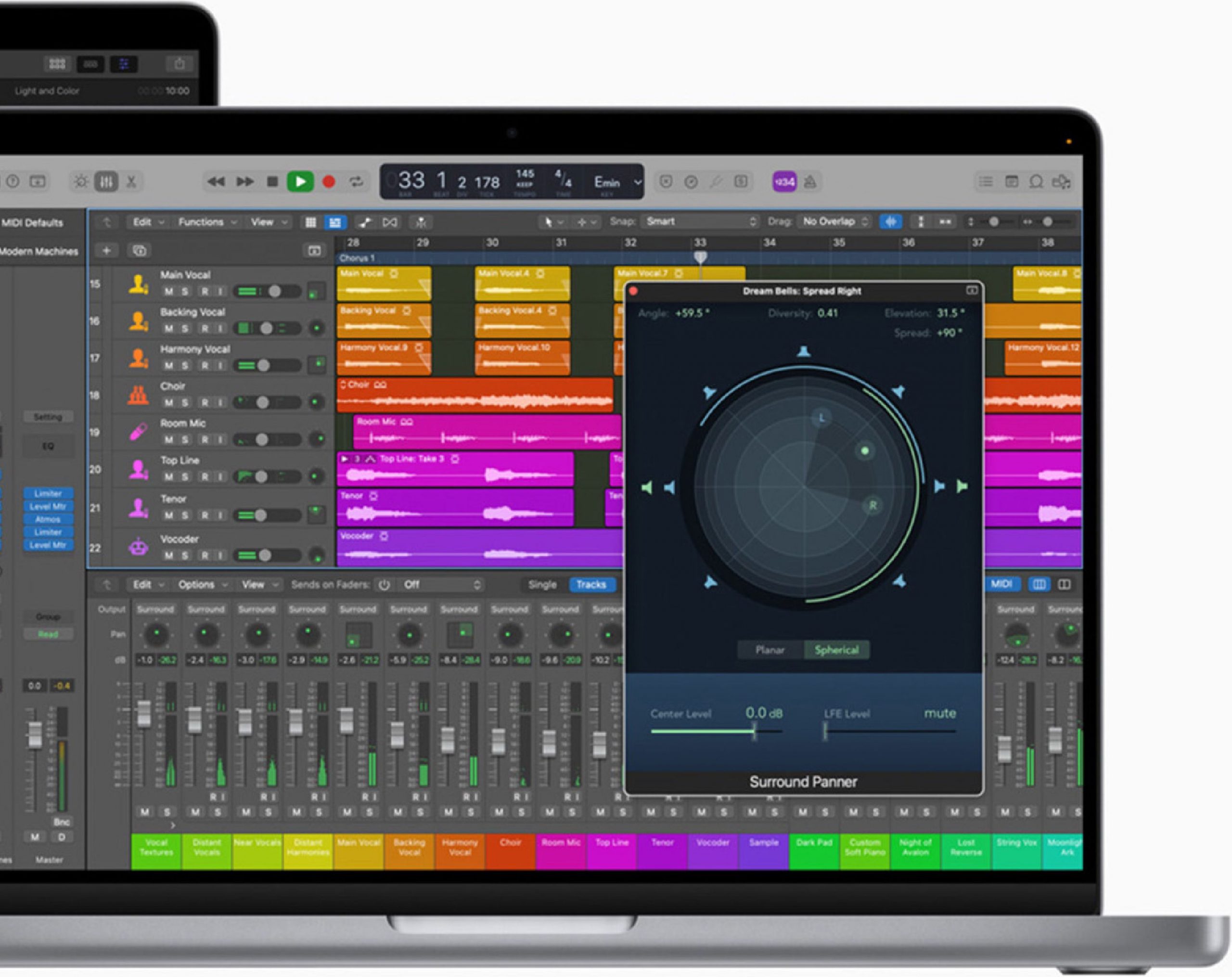The height and width of the screenshot is (977, 1232).
Task: Open the Mixer View menu
Action: point(259,584)
